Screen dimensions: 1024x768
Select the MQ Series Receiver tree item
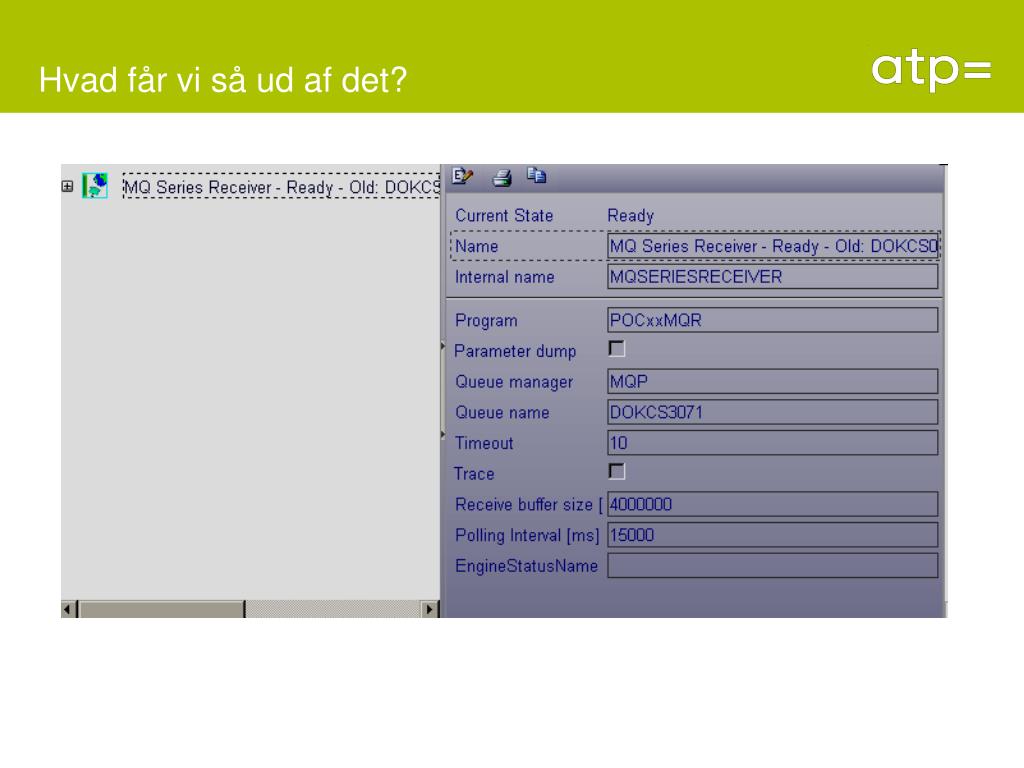coord(282,187)
